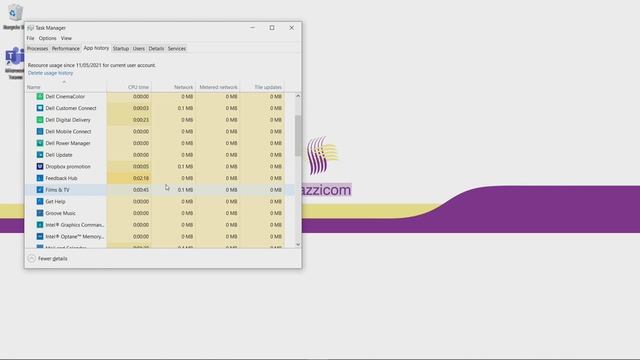This screenshot has height=360, width=640.
Task: Sort by the CPU time column header
Action: pos(129,87)
